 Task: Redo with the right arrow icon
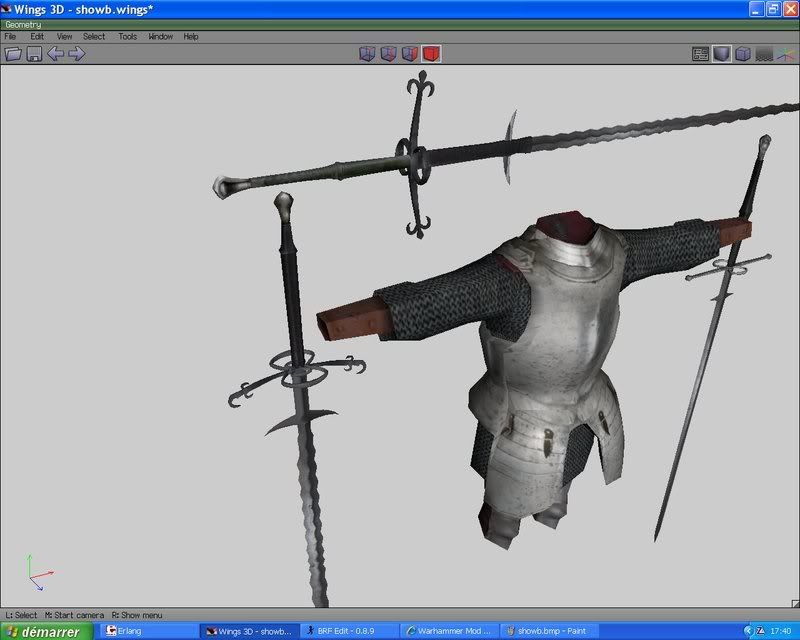pyautogui.click(x=76, y=54)
